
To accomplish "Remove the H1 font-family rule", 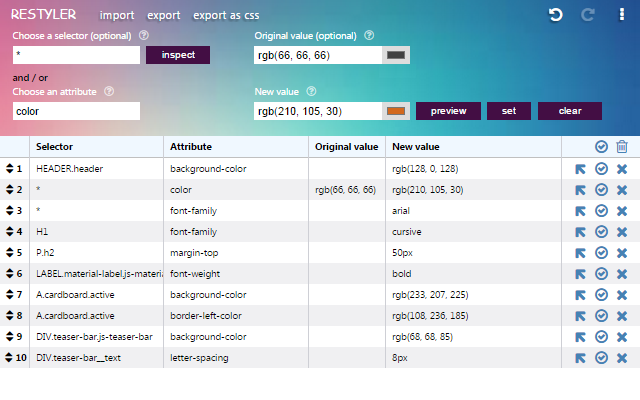I will [622, 232].
